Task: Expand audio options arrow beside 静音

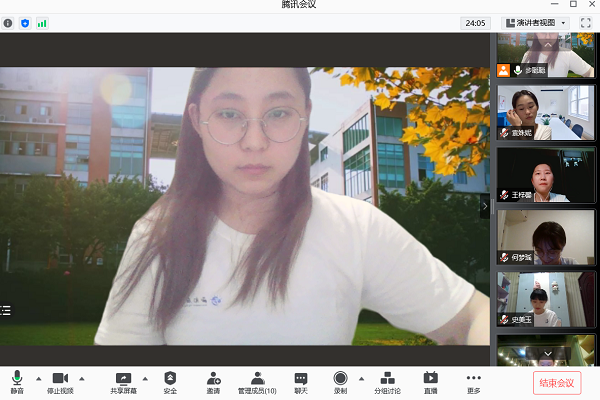Action: pos(38,378)
